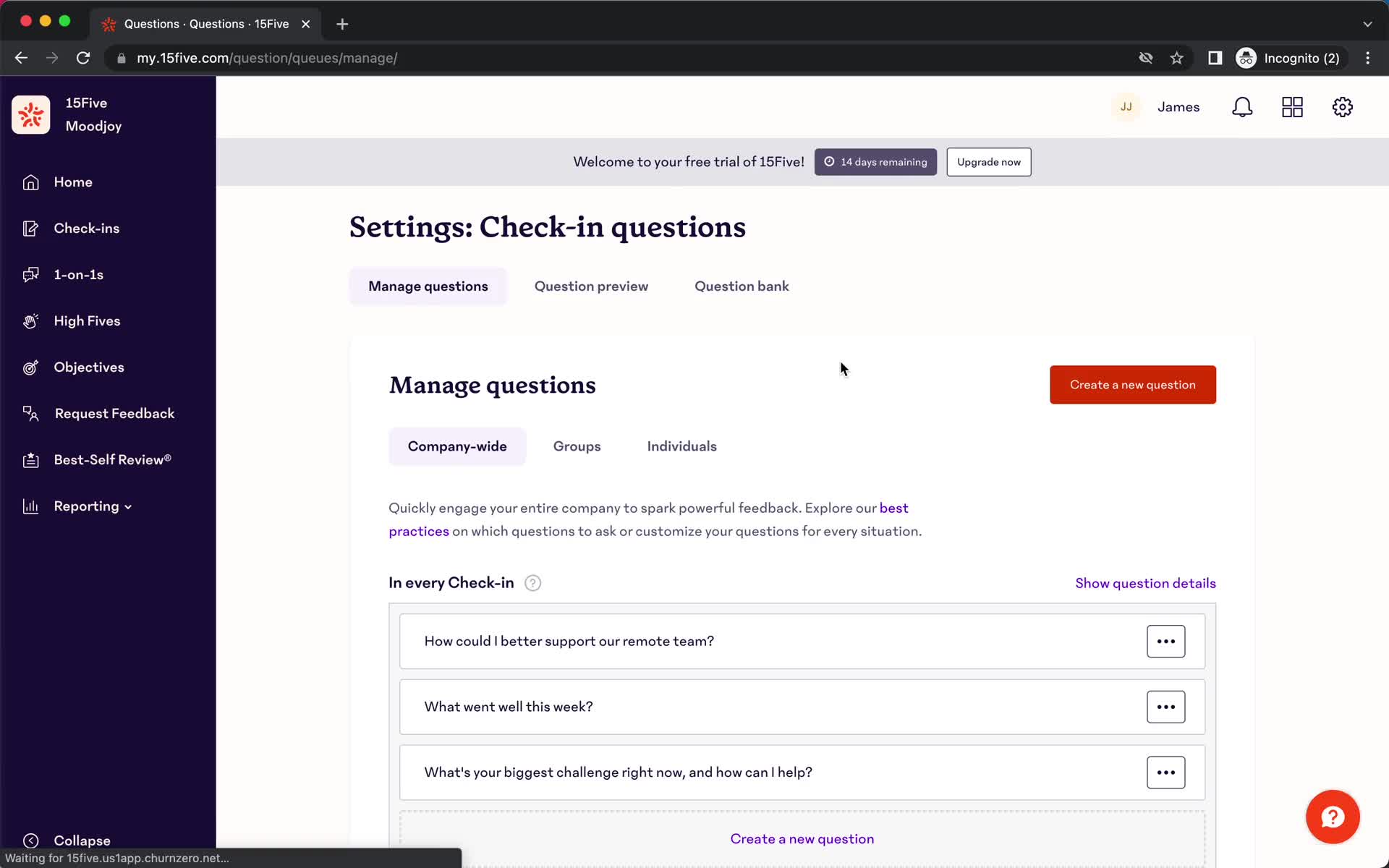Click the Home sidebar icon
The height and width of the screenshot is (868, 1389).
[x=30, y=181]
